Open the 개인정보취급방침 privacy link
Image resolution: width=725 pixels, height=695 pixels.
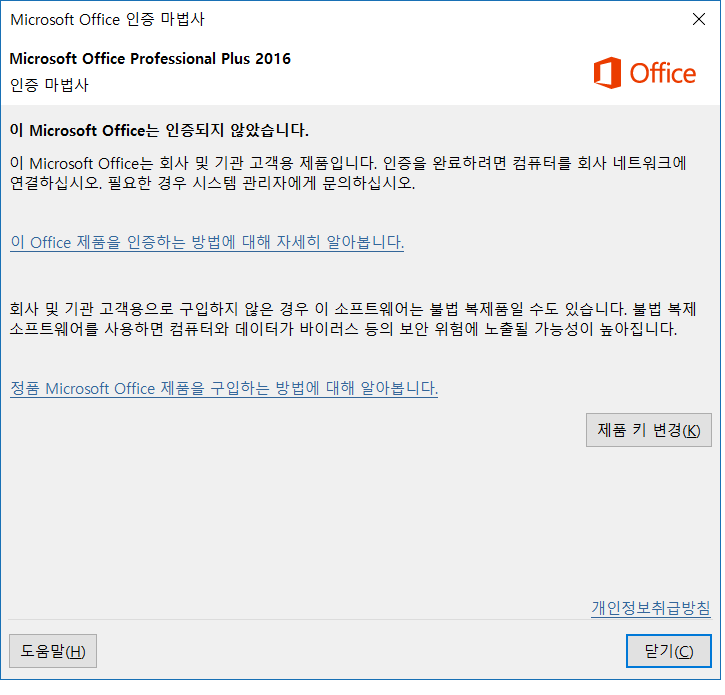point(651,608)
